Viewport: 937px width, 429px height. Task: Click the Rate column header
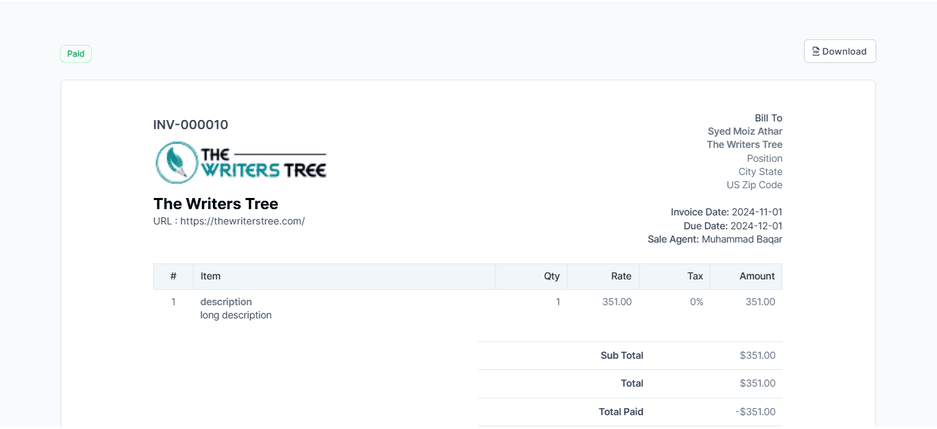tap(620, 276)
